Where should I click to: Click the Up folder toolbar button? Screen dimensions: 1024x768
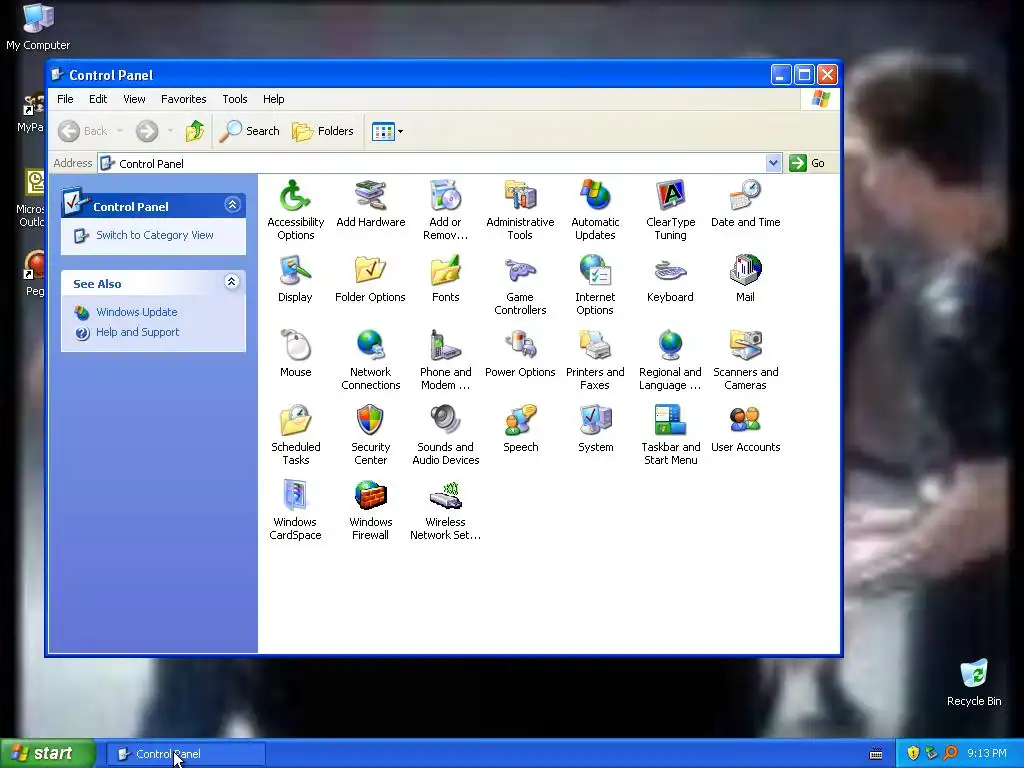tap(195, 131)
